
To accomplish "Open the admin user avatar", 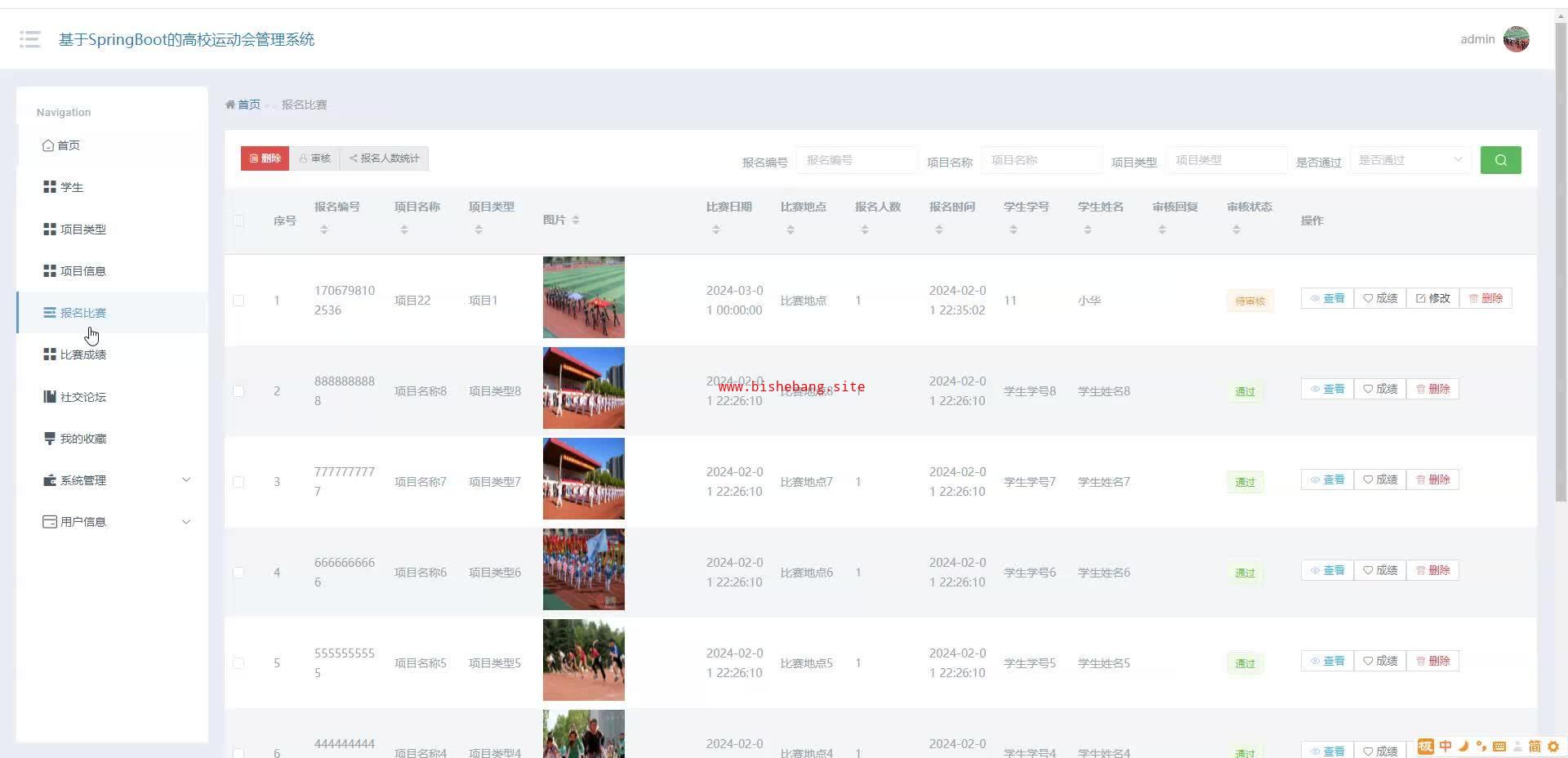I will coord(1516,39).
